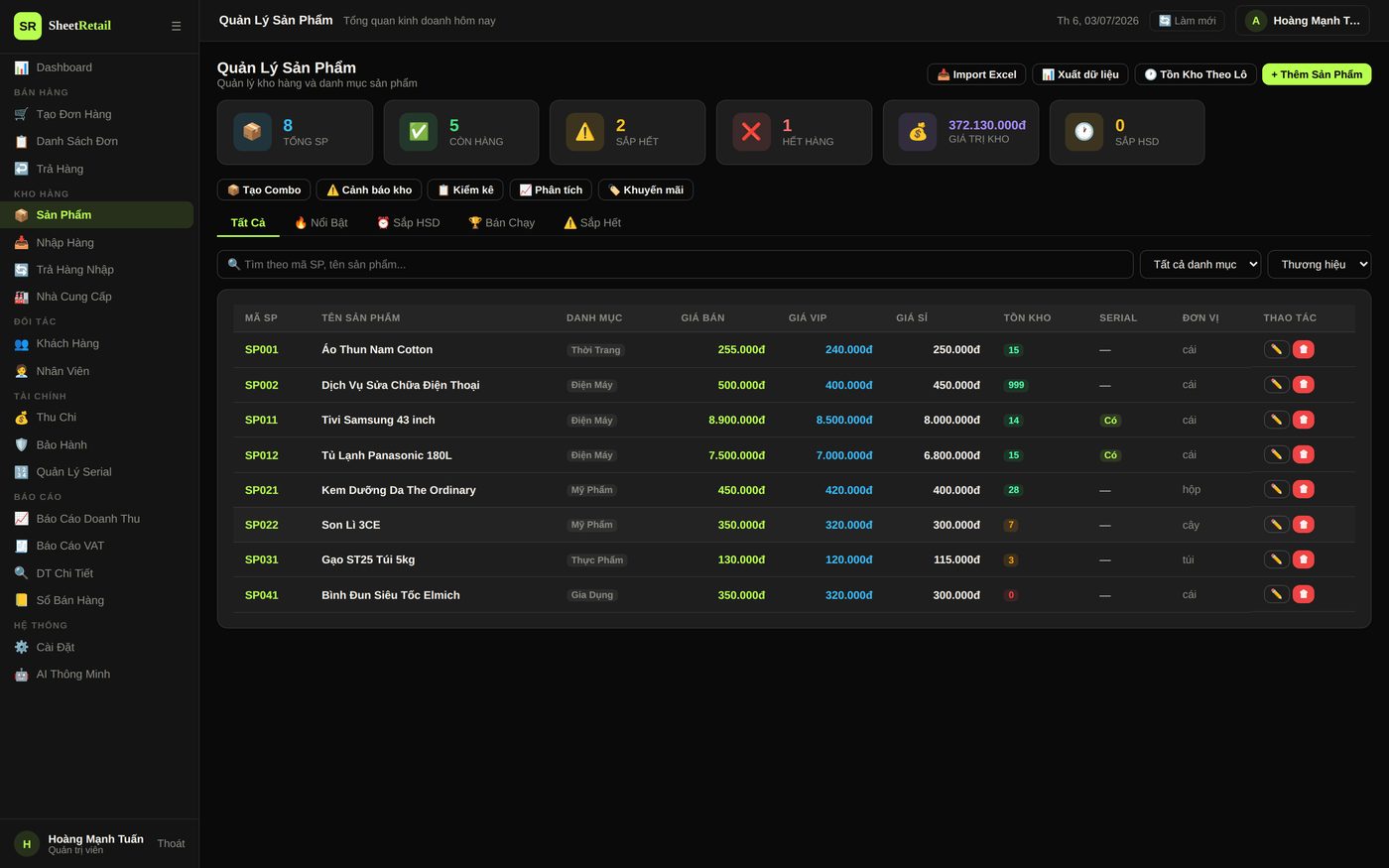Open the Hoàng Mạnh T... user menu
1389x868 pixels.
(1303, 21)
